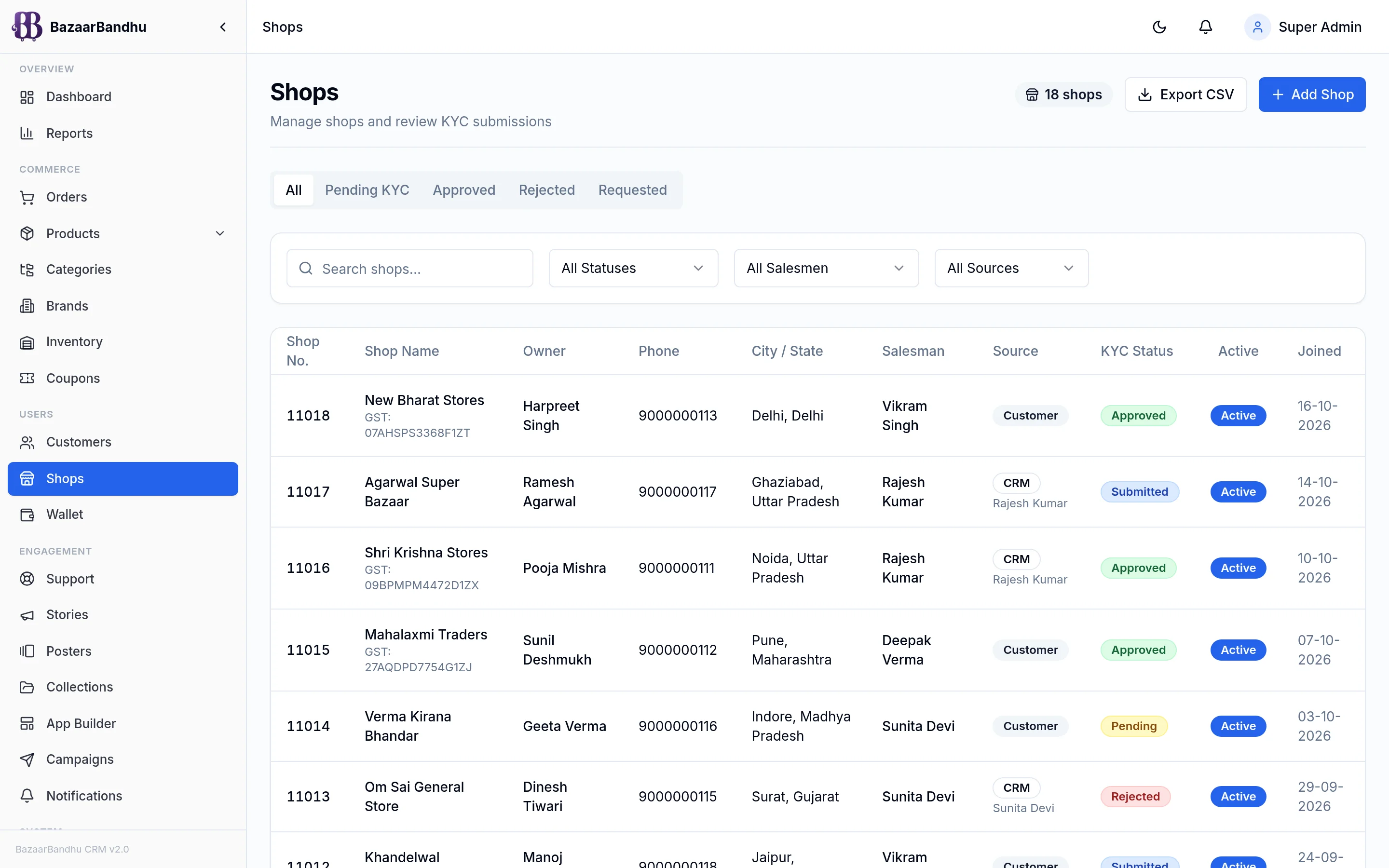
Task: Click the Export CSV button
Action: coord(1185,95)
